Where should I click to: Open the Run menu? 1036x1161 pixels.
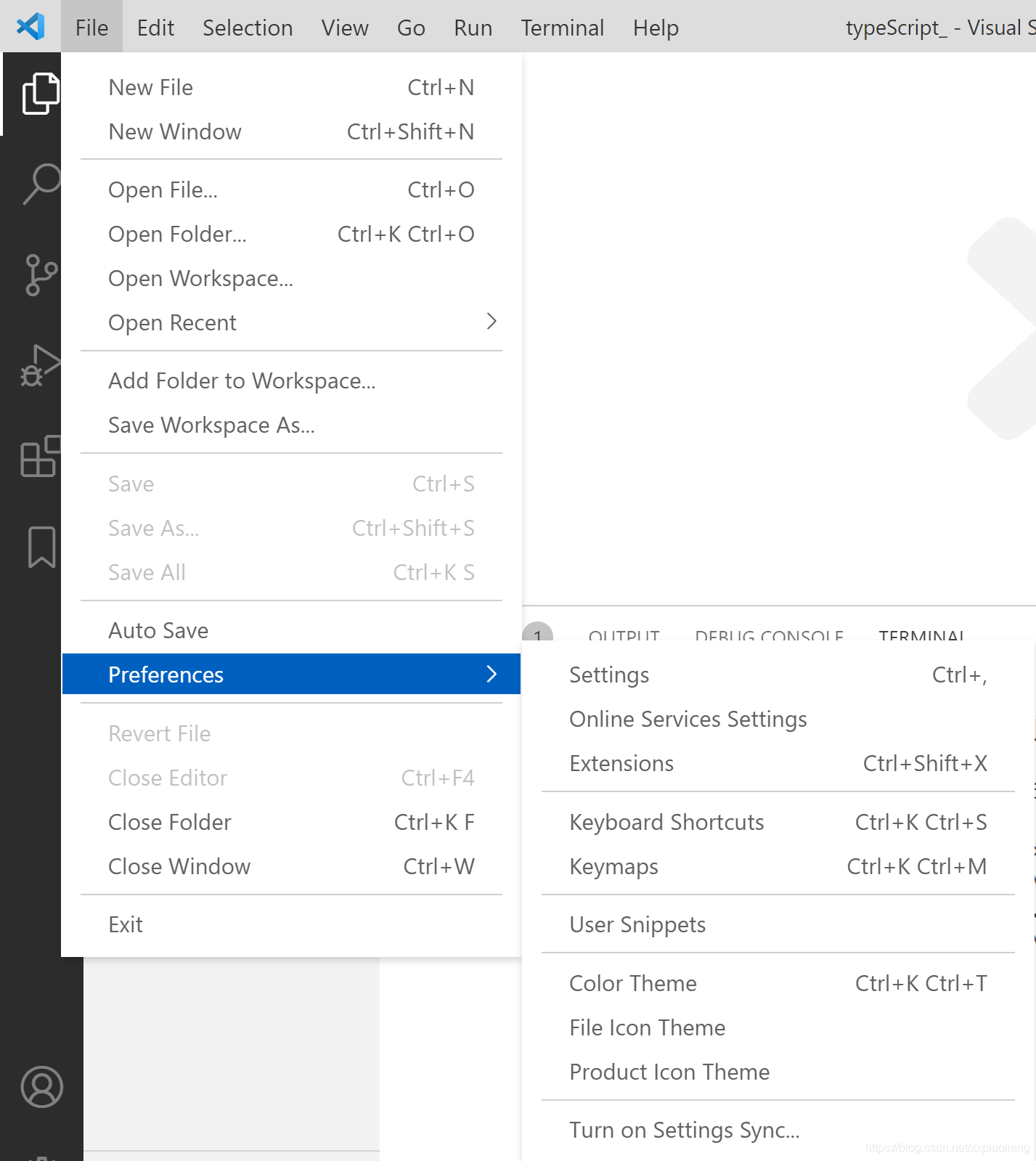pyautogui.click(x=473, y=28)
